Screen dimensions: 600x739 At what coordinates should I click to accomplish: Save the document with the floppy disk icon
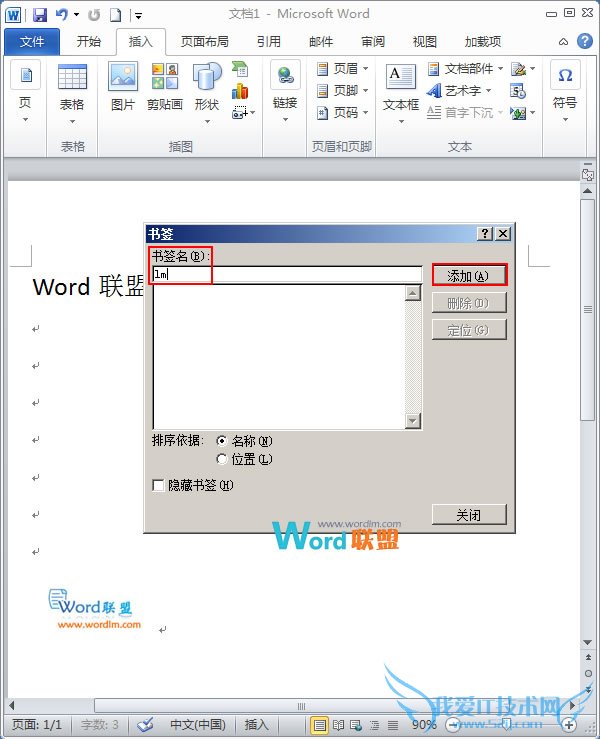[40, 15]
